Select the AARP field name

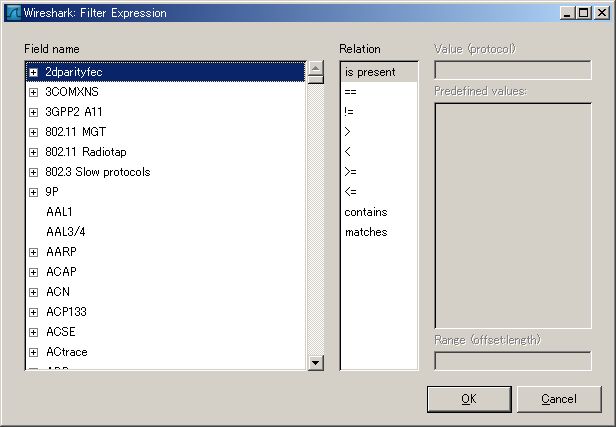pos(61,252)
